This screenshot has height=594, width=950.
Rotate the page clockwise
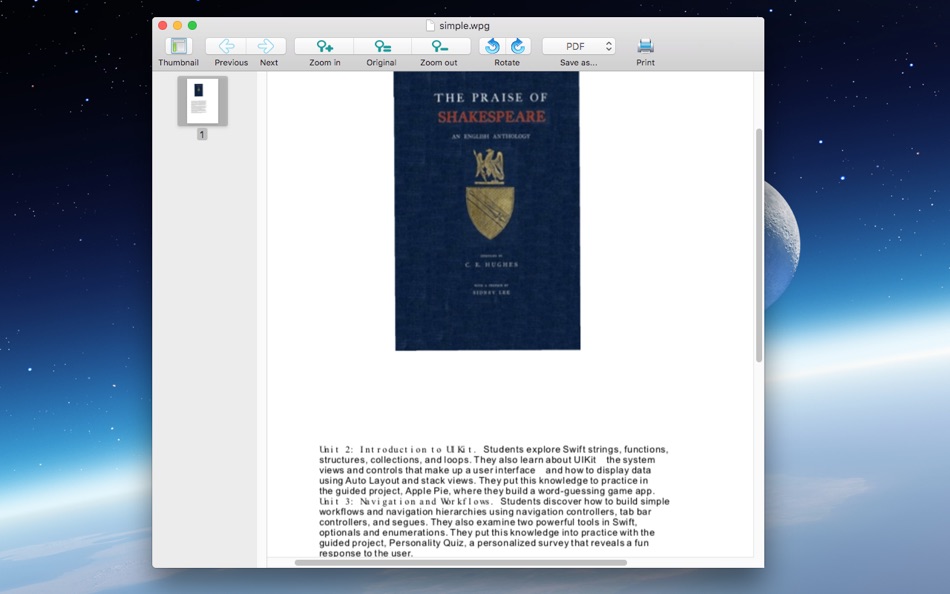(518, 46)
